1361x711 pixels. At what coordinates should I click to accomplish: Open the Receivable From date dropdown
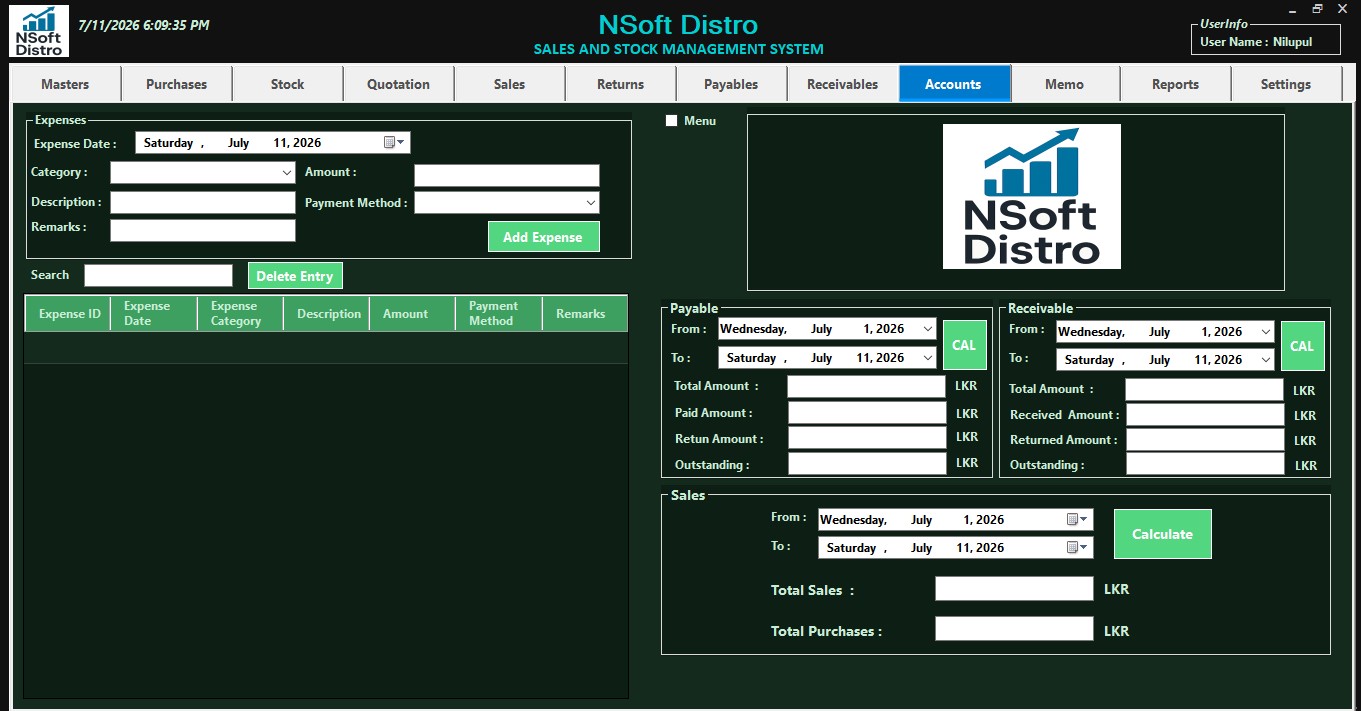click(1266, 332)
